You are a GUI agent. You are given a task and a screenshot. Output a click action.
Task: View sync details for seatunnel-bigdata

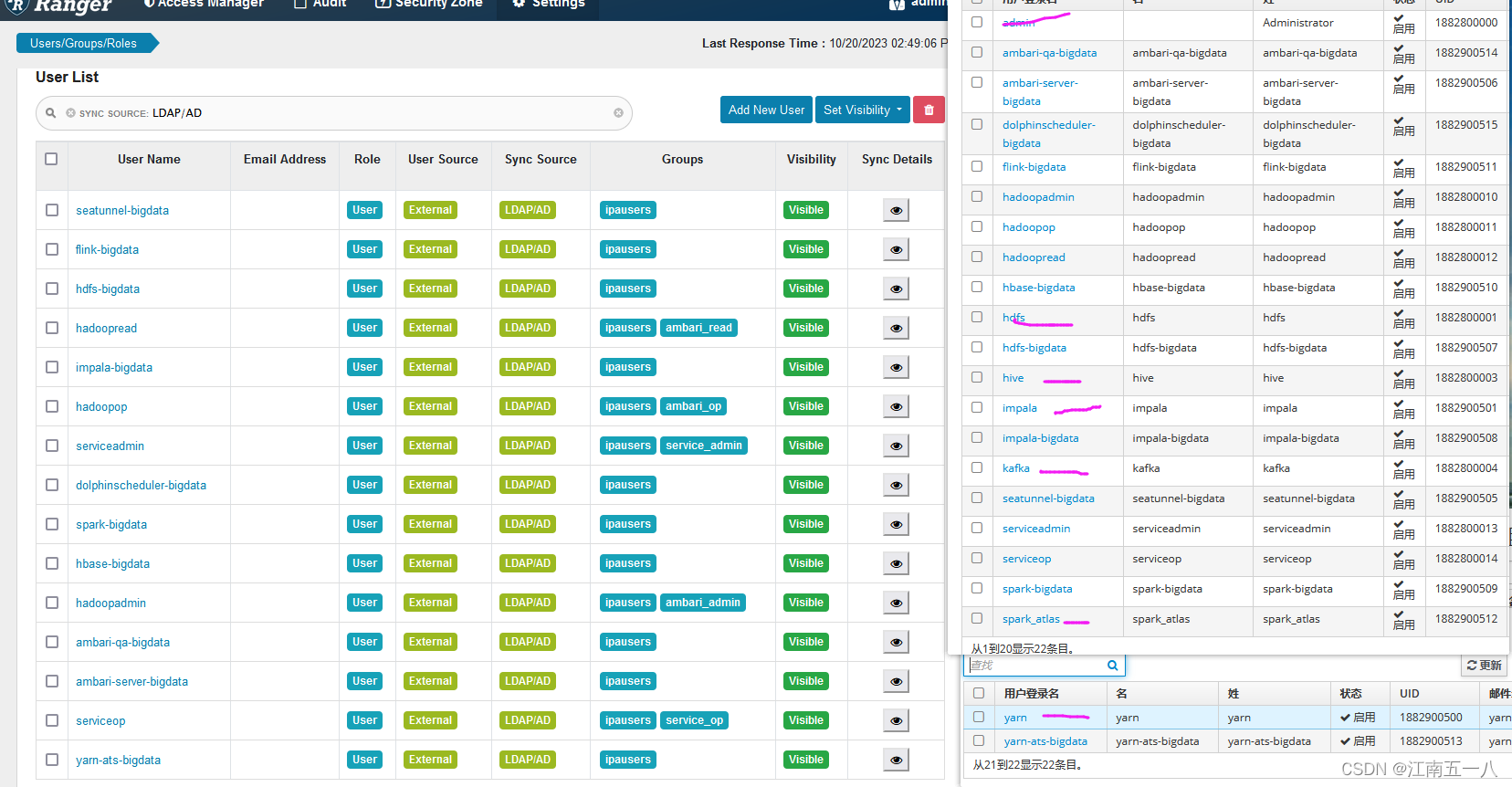point(897,211)
